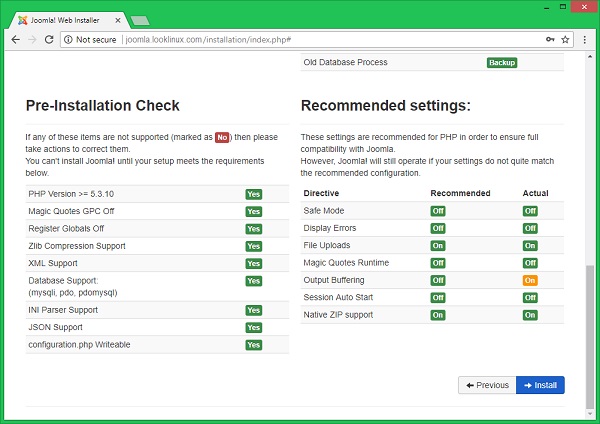
Task: Open a new browser tab
Action: point(140,21)
